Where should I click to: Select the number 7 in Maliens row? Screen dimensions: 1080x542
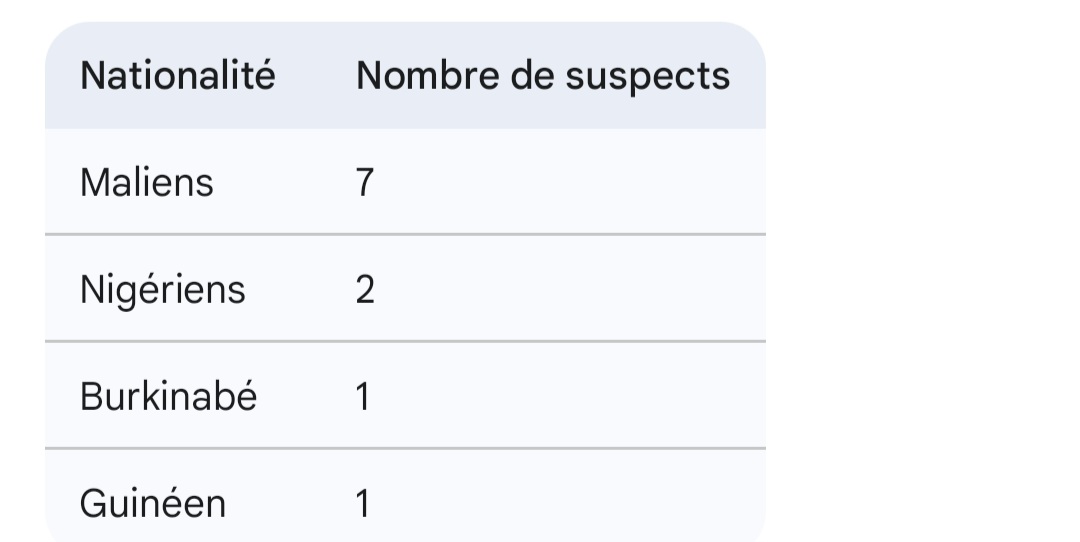[365, 183]
